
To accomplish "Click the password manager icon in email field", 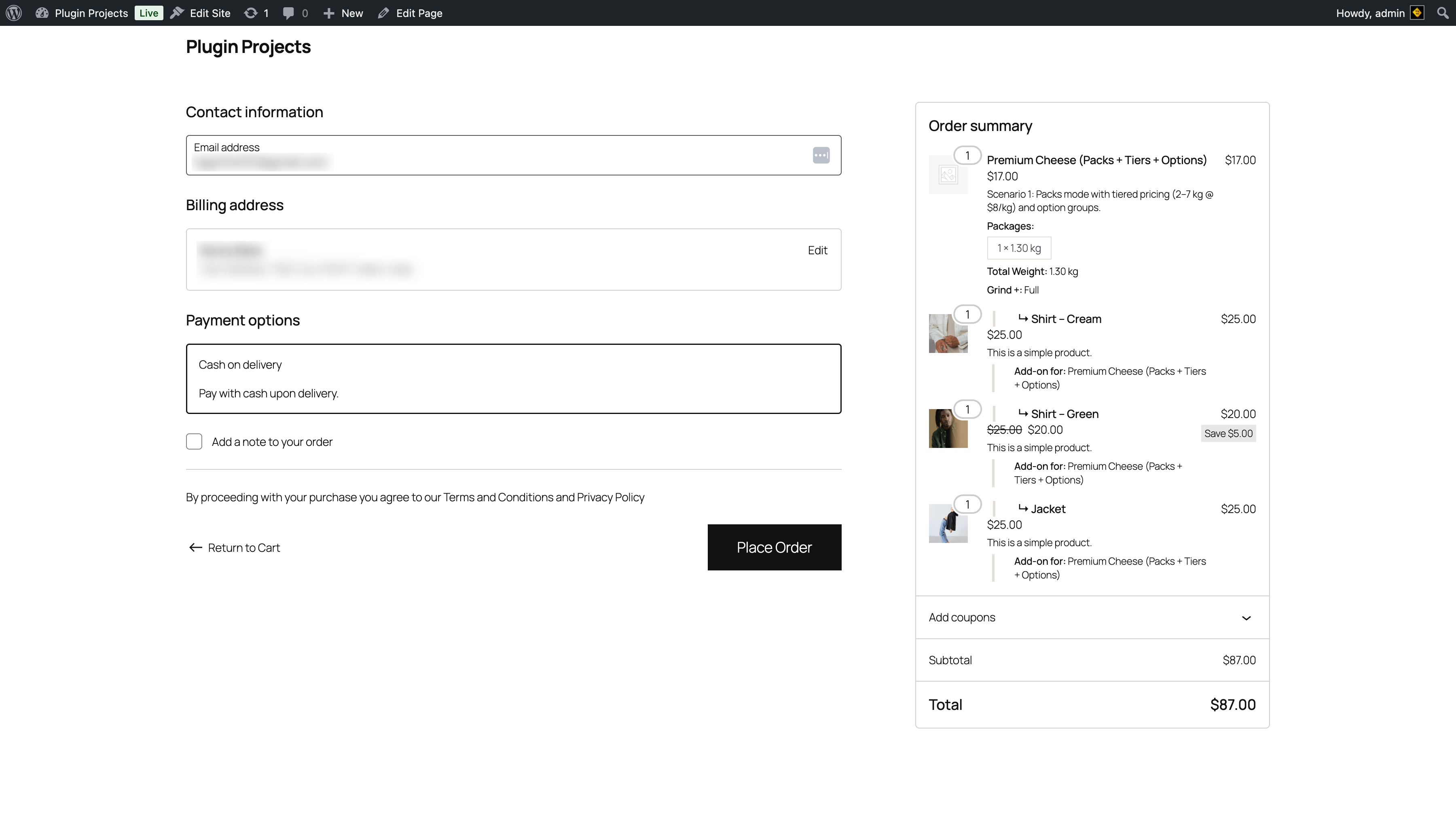I will tap(821, 155).
